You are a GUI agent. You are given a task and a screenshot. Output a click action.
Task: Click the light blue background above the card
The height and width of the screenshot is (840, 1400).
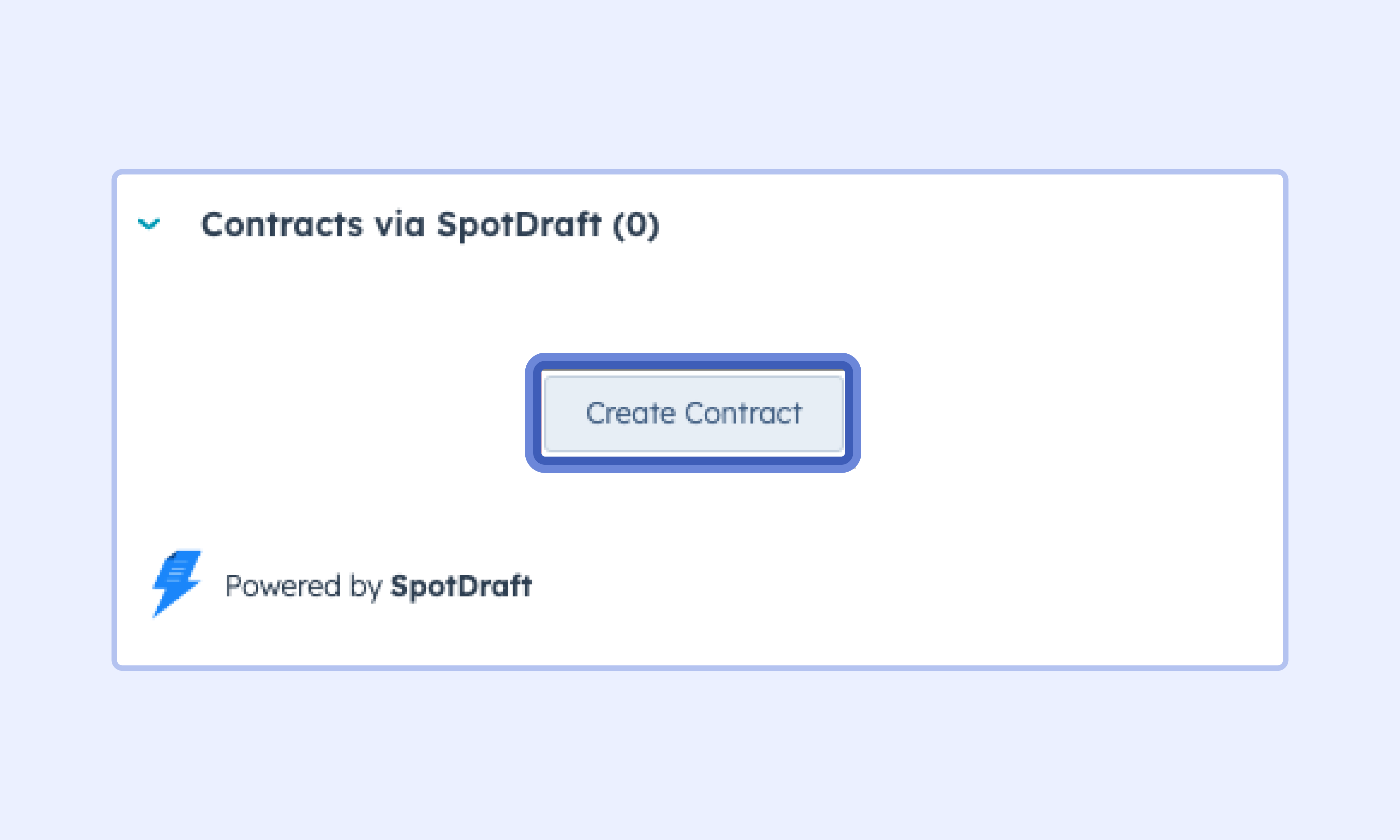coord(700,85)
